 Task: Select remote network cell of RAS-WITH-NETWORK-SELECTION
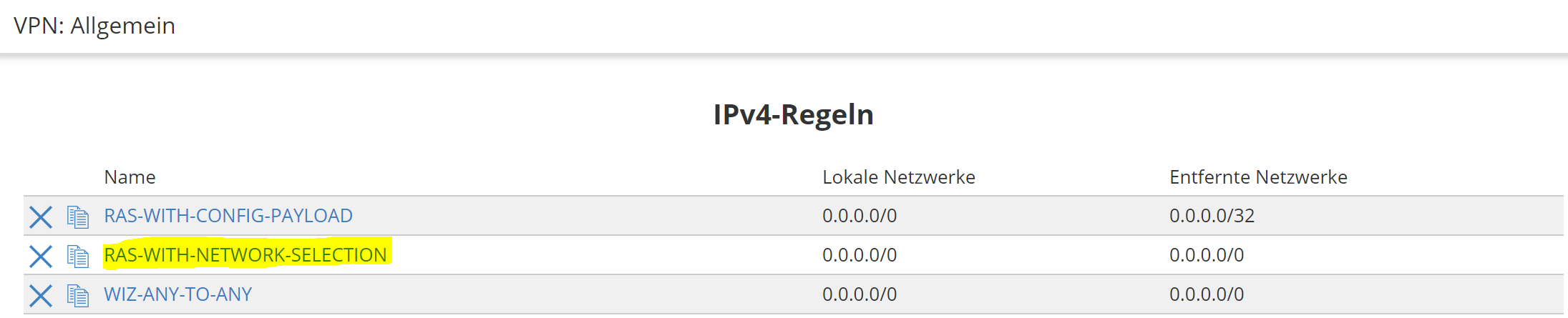(x=1207, y=255)
